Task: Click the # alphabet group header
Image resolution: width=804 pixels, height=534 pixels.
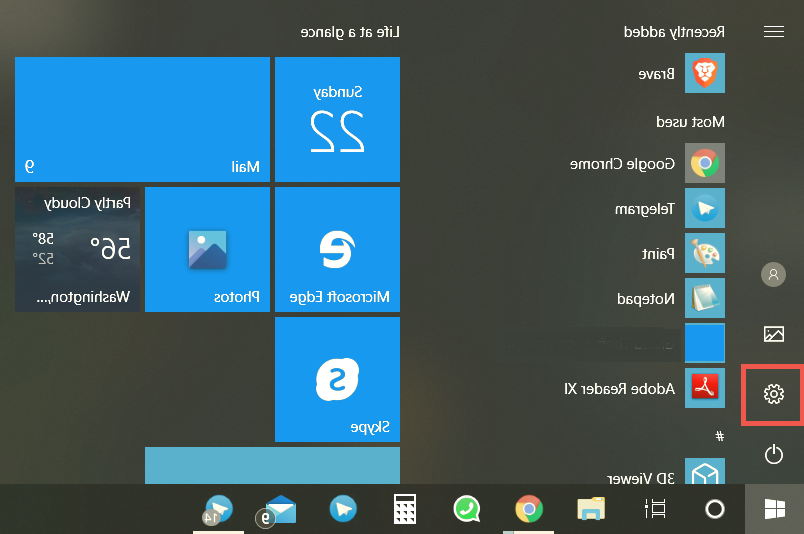Action: 719,436
